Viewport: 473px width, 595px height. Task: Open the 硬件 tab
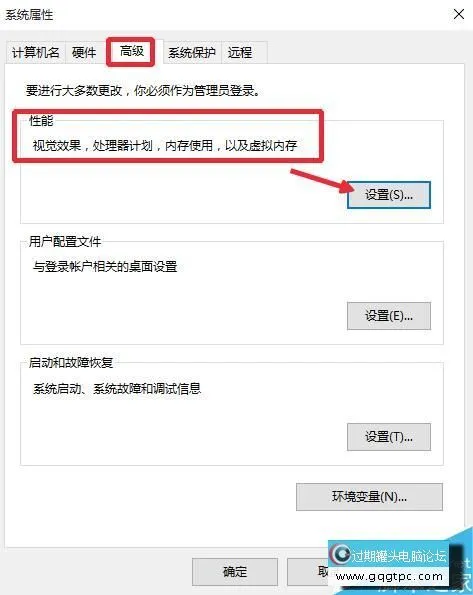point(84,52)
